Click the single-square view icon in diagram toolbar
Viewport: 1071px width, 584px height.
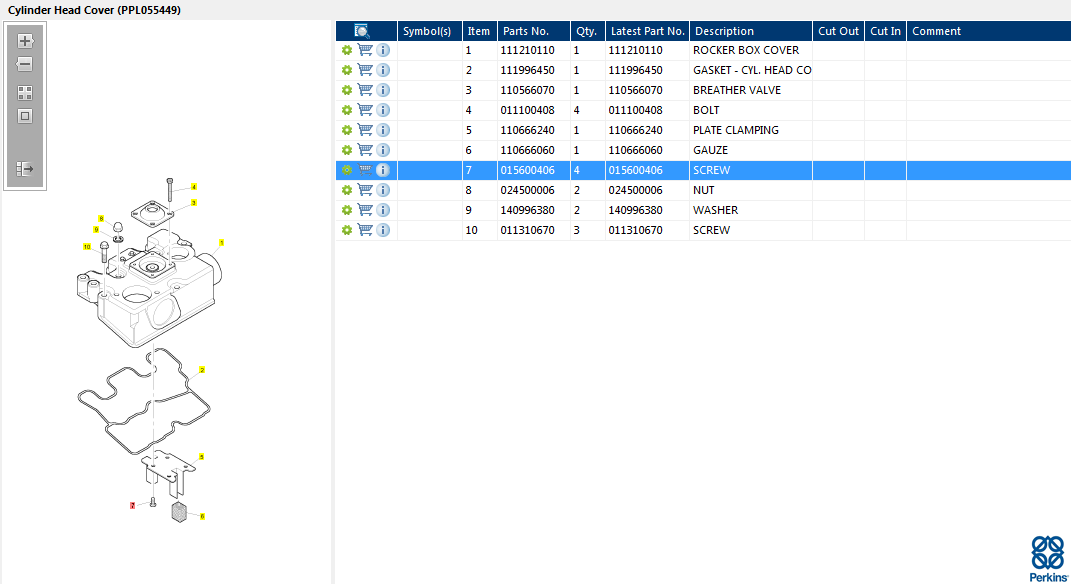pyautogui.click(x=25, y=116)
